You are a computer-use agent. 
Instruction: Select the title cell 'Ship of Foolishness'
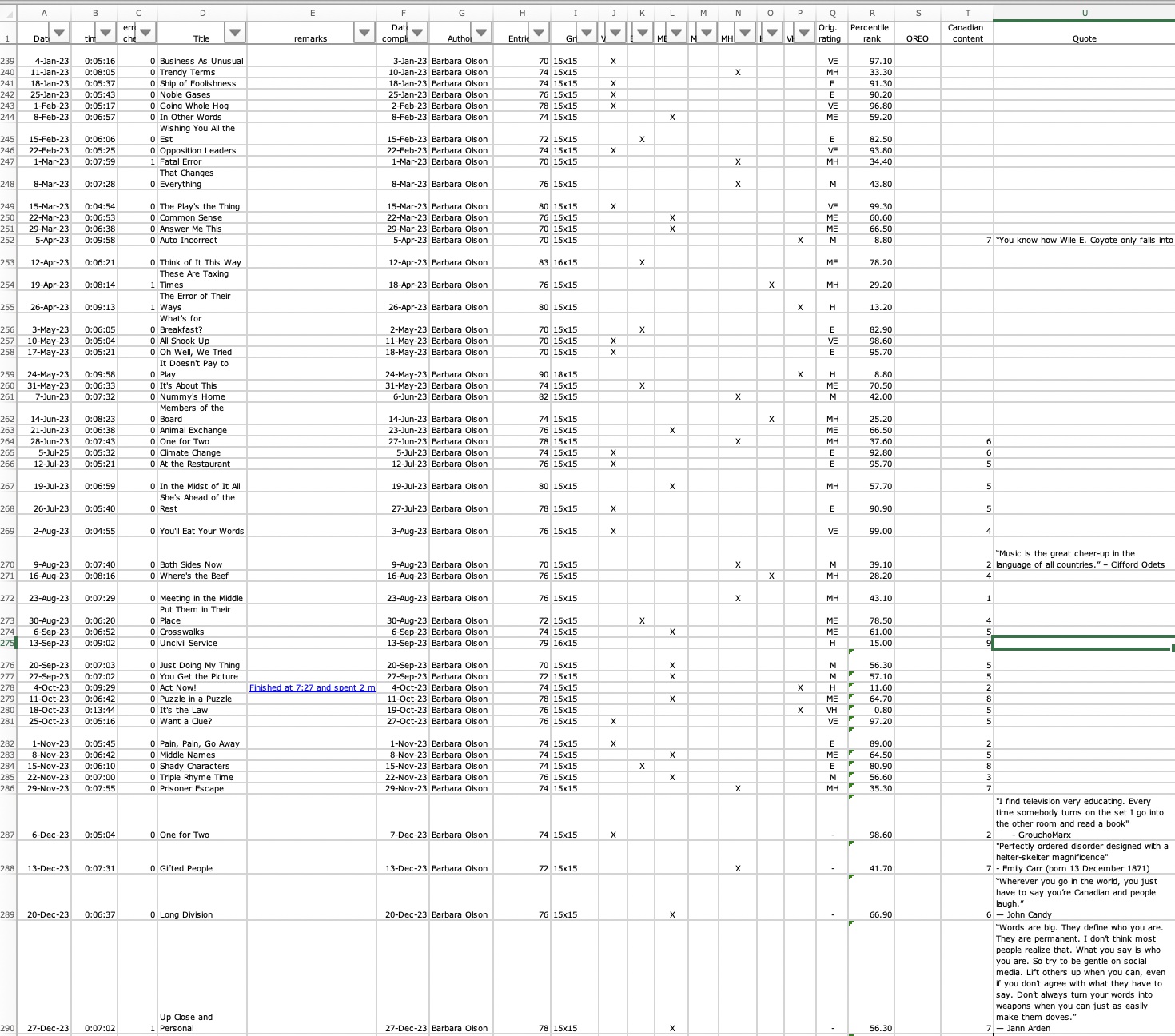[202, 83]
